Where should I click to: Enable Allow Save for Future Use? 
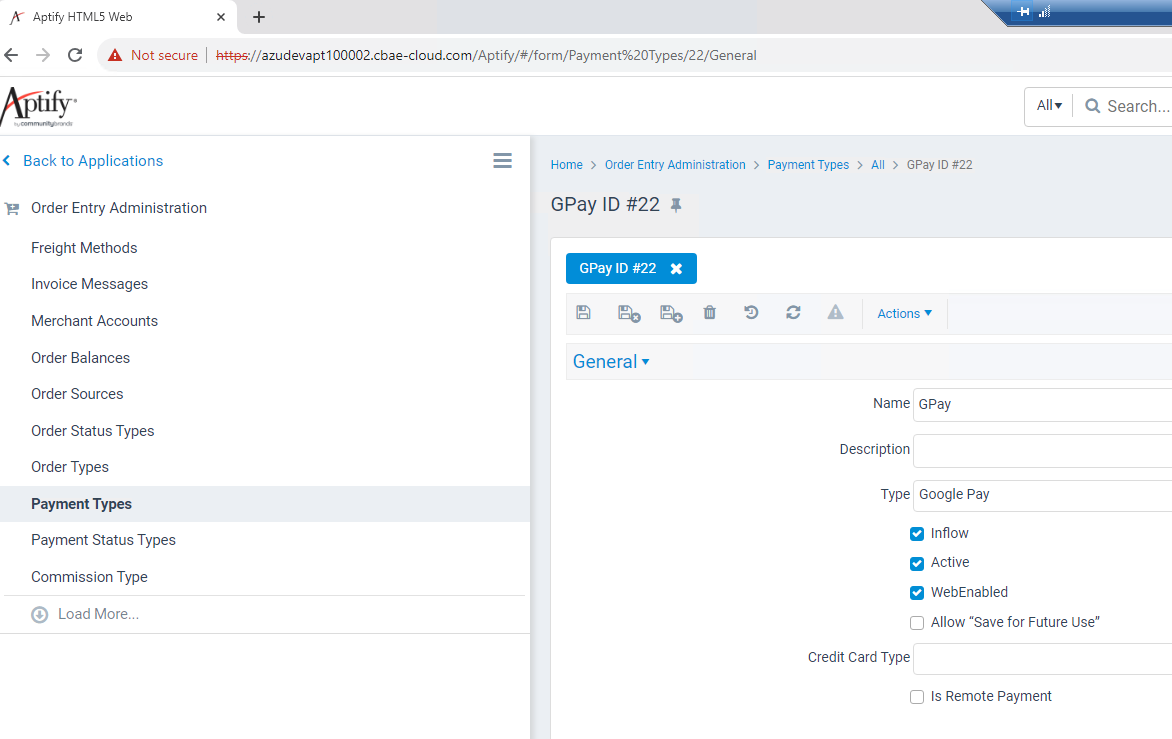click(x=917, y=623)
